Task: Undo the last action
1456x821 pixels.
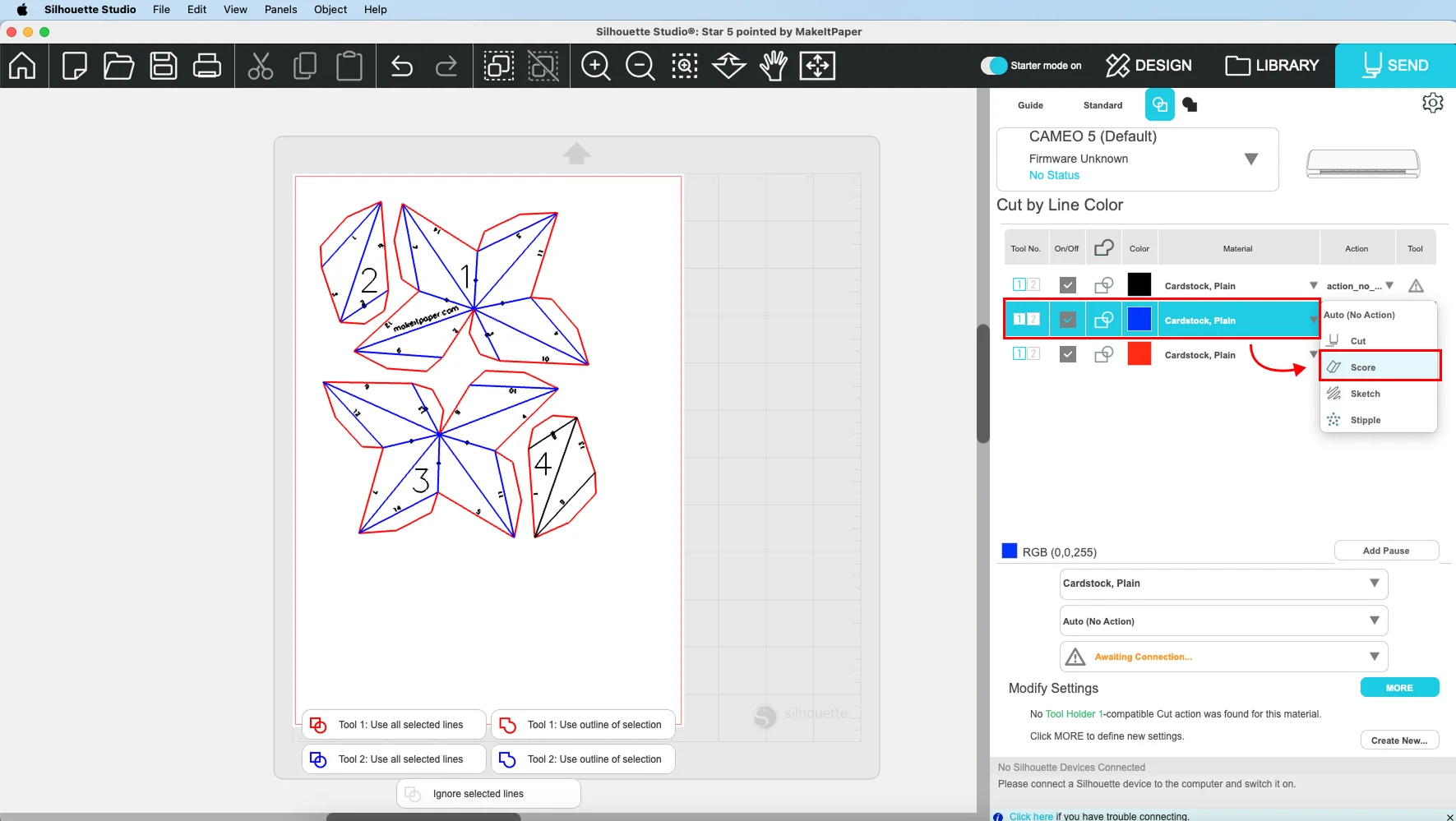Action: 402,65
